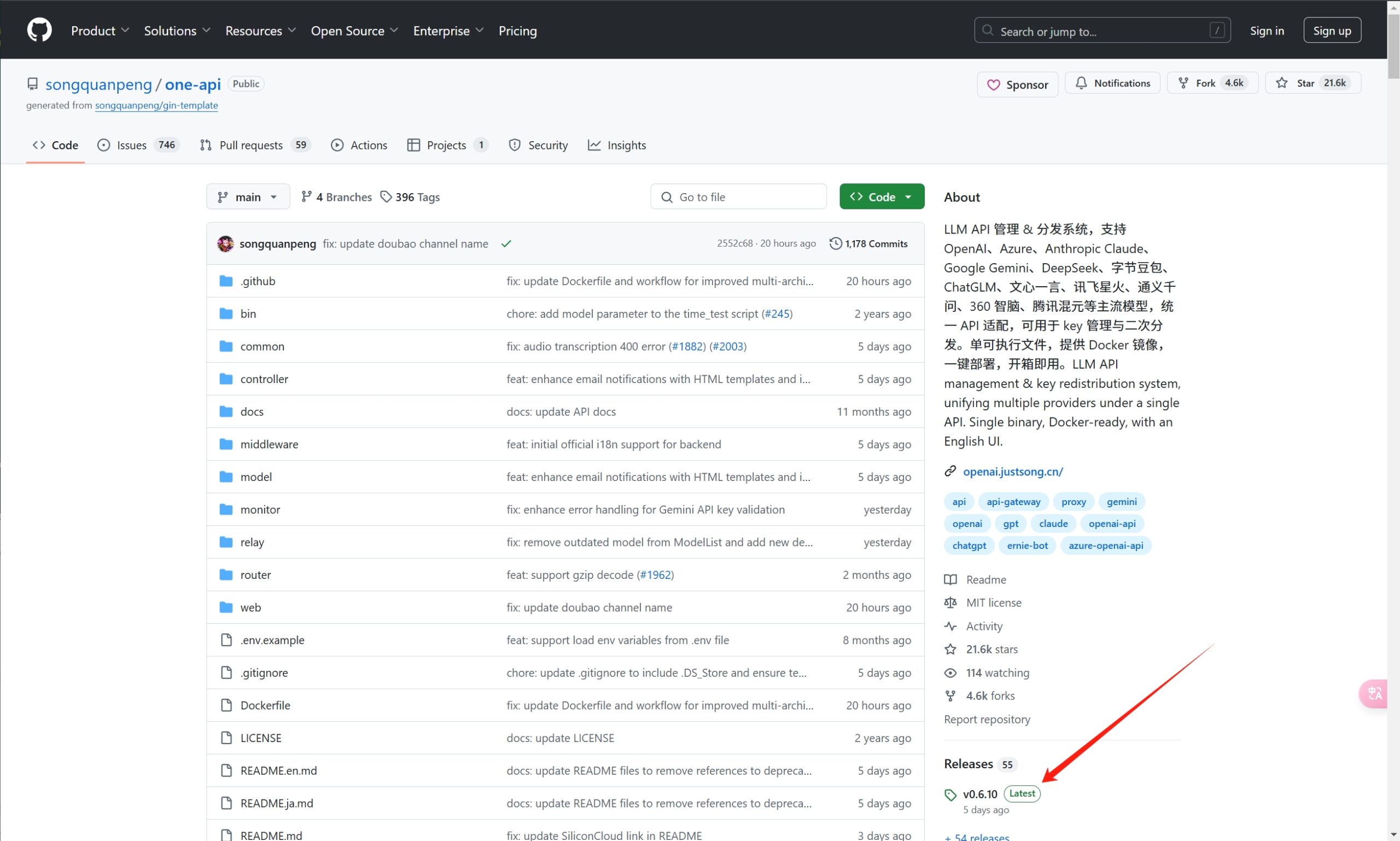Click the Notifications bell icon

tap(1083, 83)
